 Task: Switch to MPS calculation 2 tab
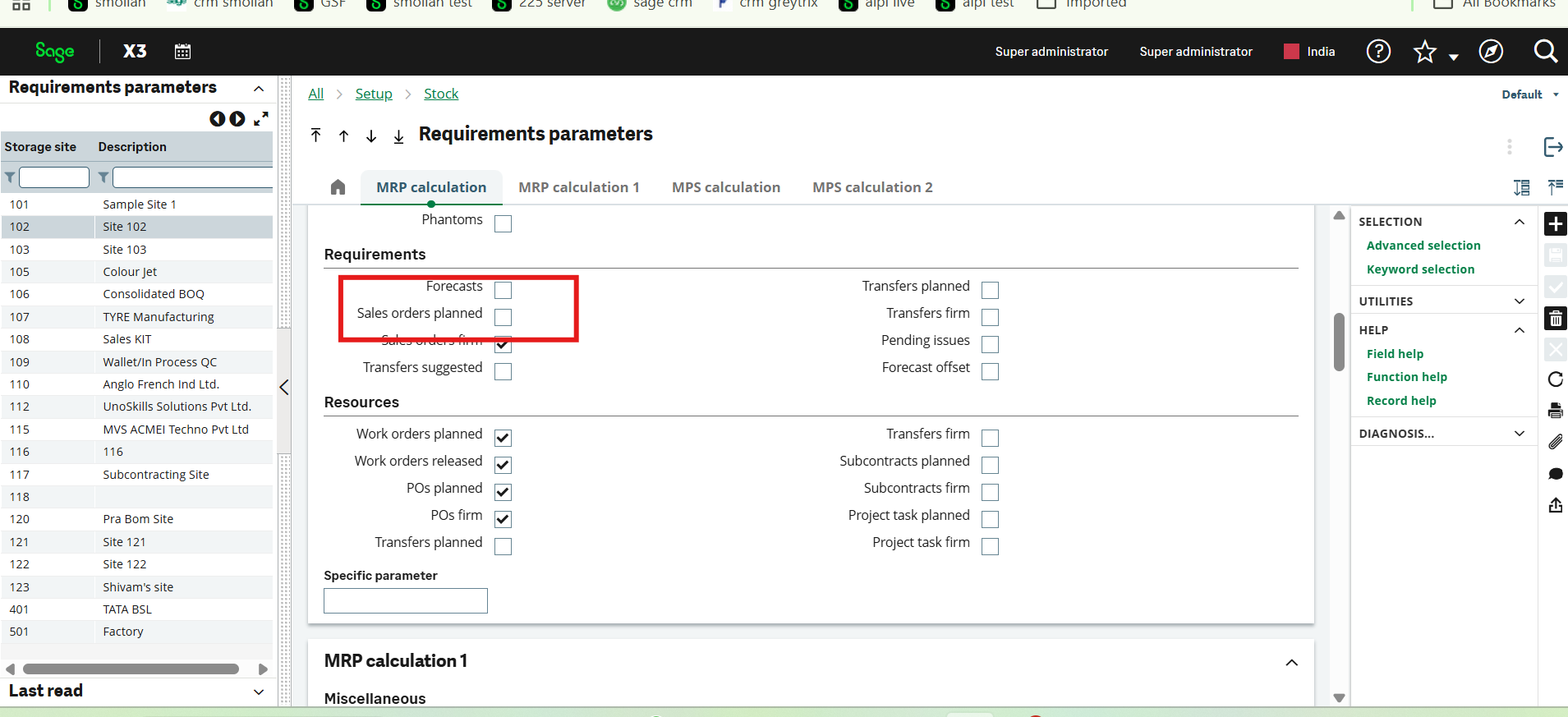(872, 187)
